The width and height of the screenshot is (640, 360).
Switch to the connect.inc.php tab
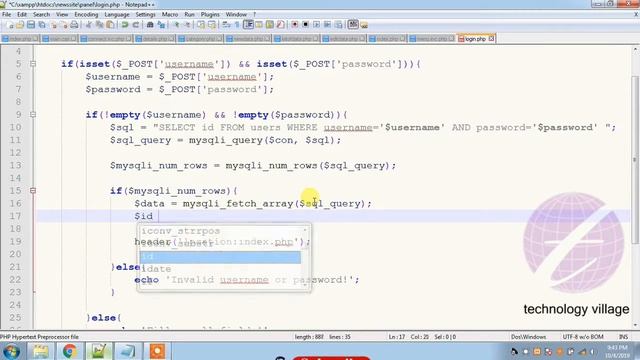(x=106, y=39)
